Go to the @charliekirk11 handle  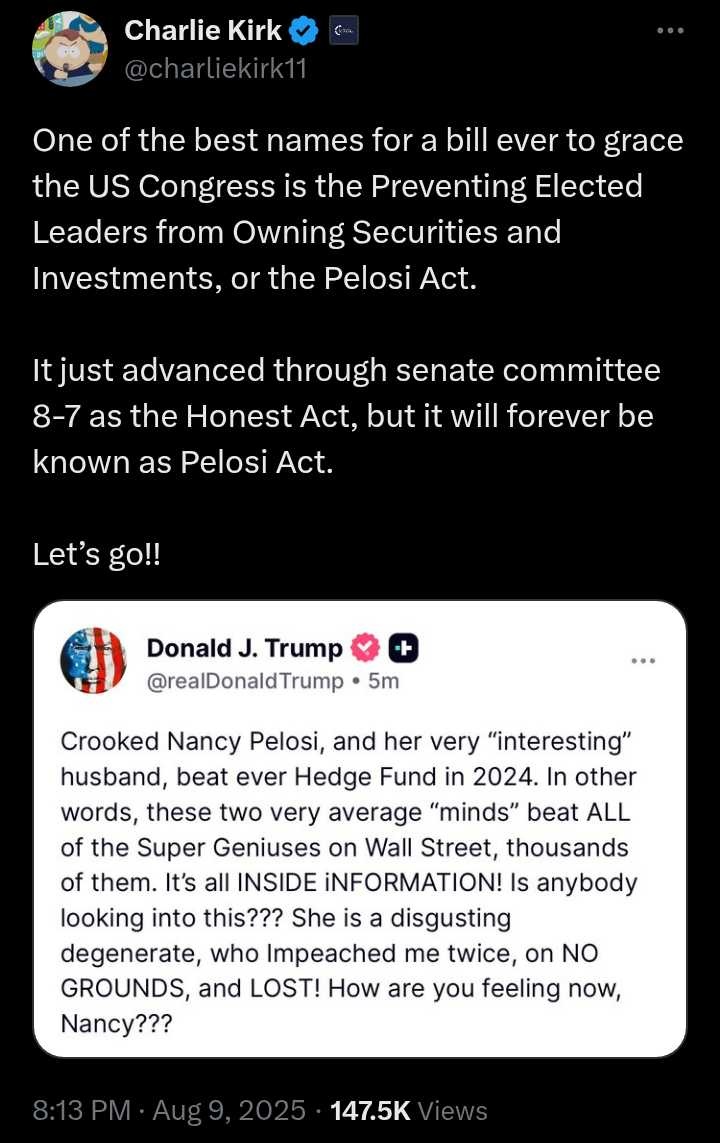(x=216, y=69)
